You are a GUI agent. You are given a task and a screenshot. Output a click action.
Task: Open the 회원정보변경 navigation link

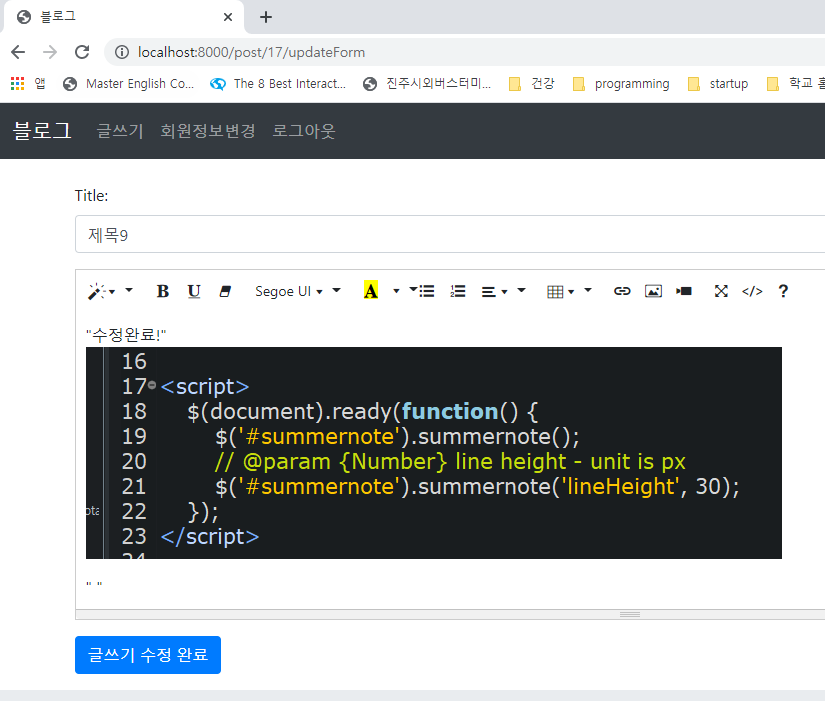(208, 131)
